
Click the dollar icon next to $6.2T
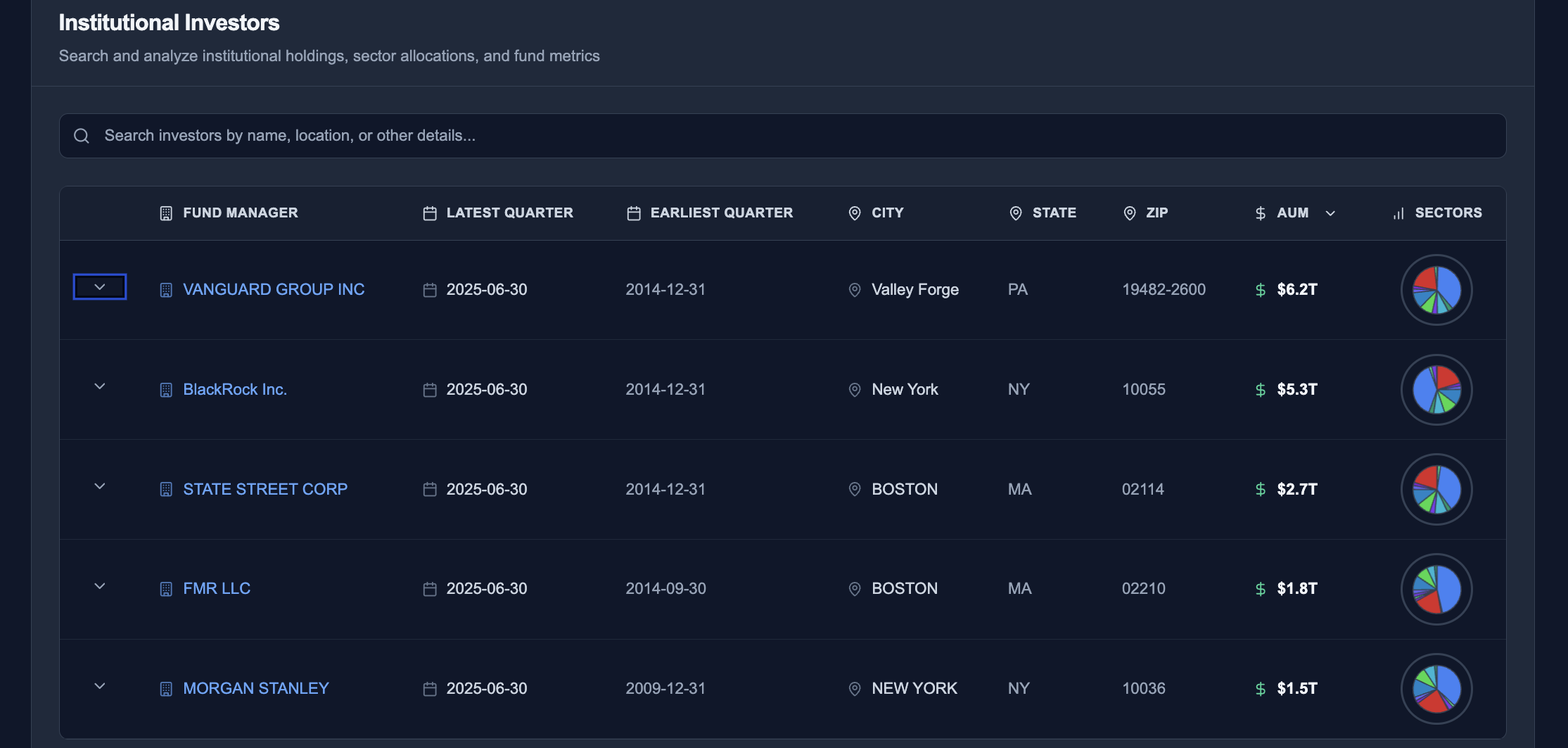pyautogui.click(x=1259, y=289)
